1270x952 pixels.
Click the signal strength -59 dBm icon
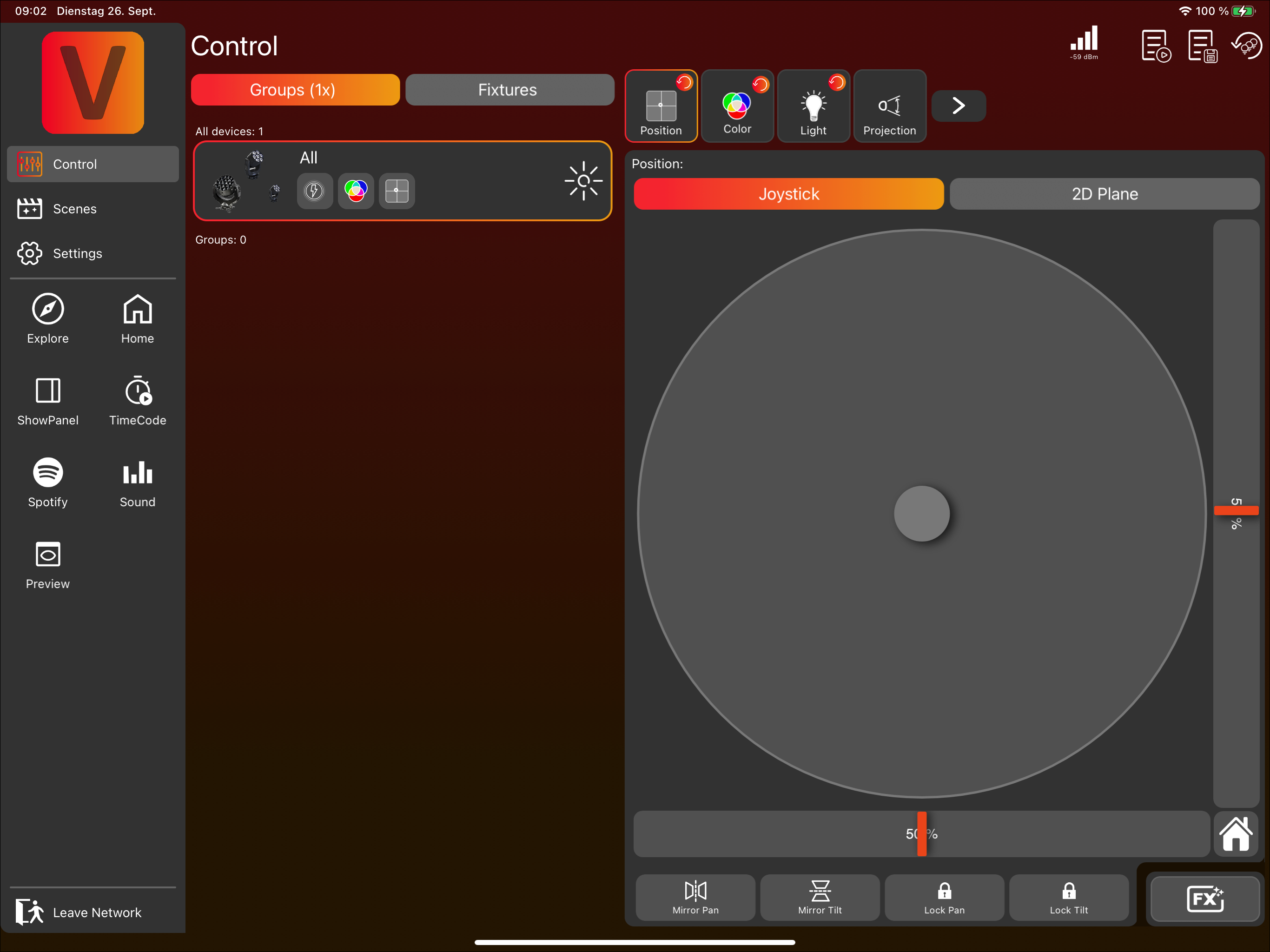pyautogui.click(x=1084, y=42)
